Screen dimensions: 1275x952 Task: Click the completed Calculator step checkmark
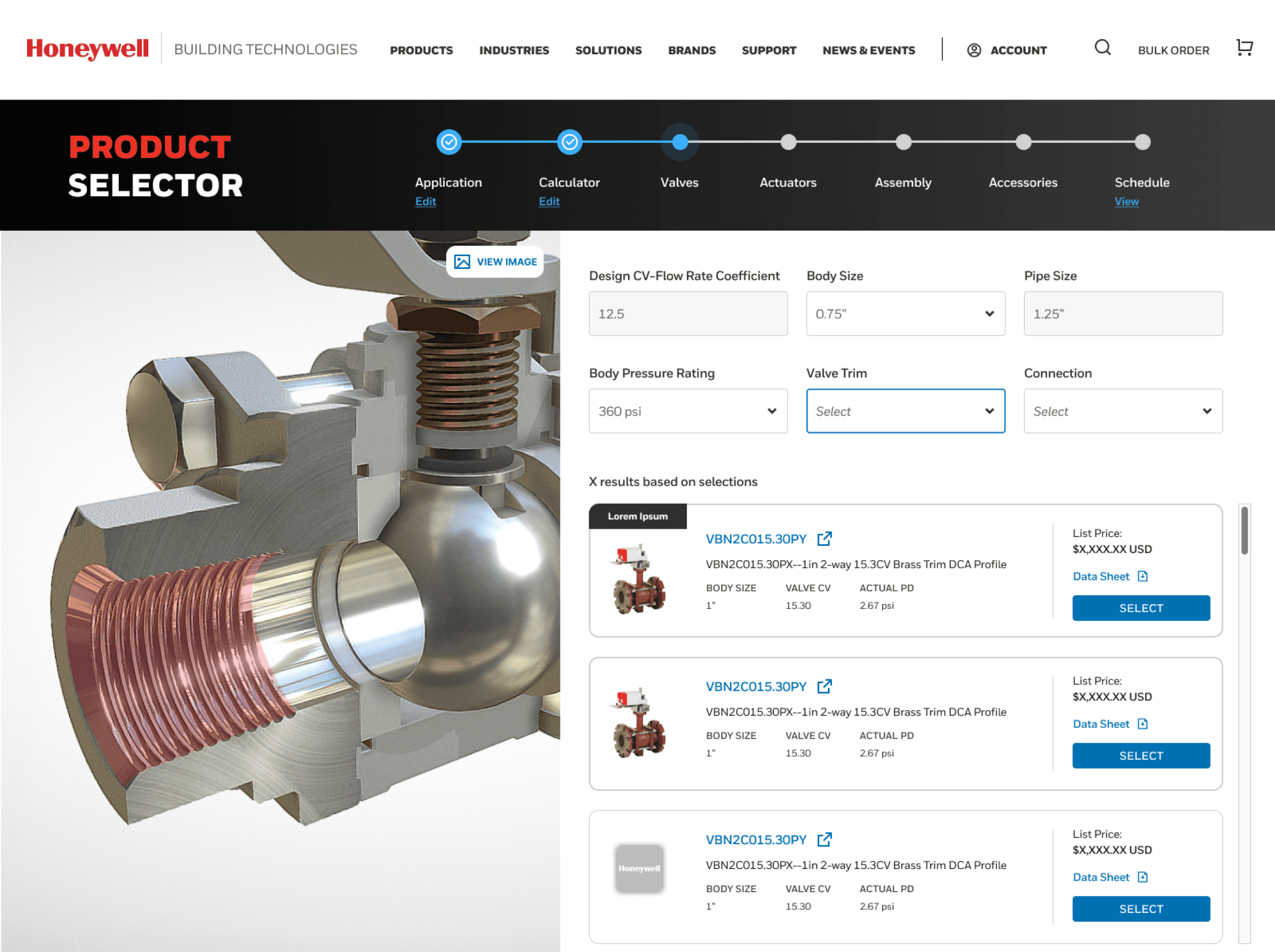point(570,142)
